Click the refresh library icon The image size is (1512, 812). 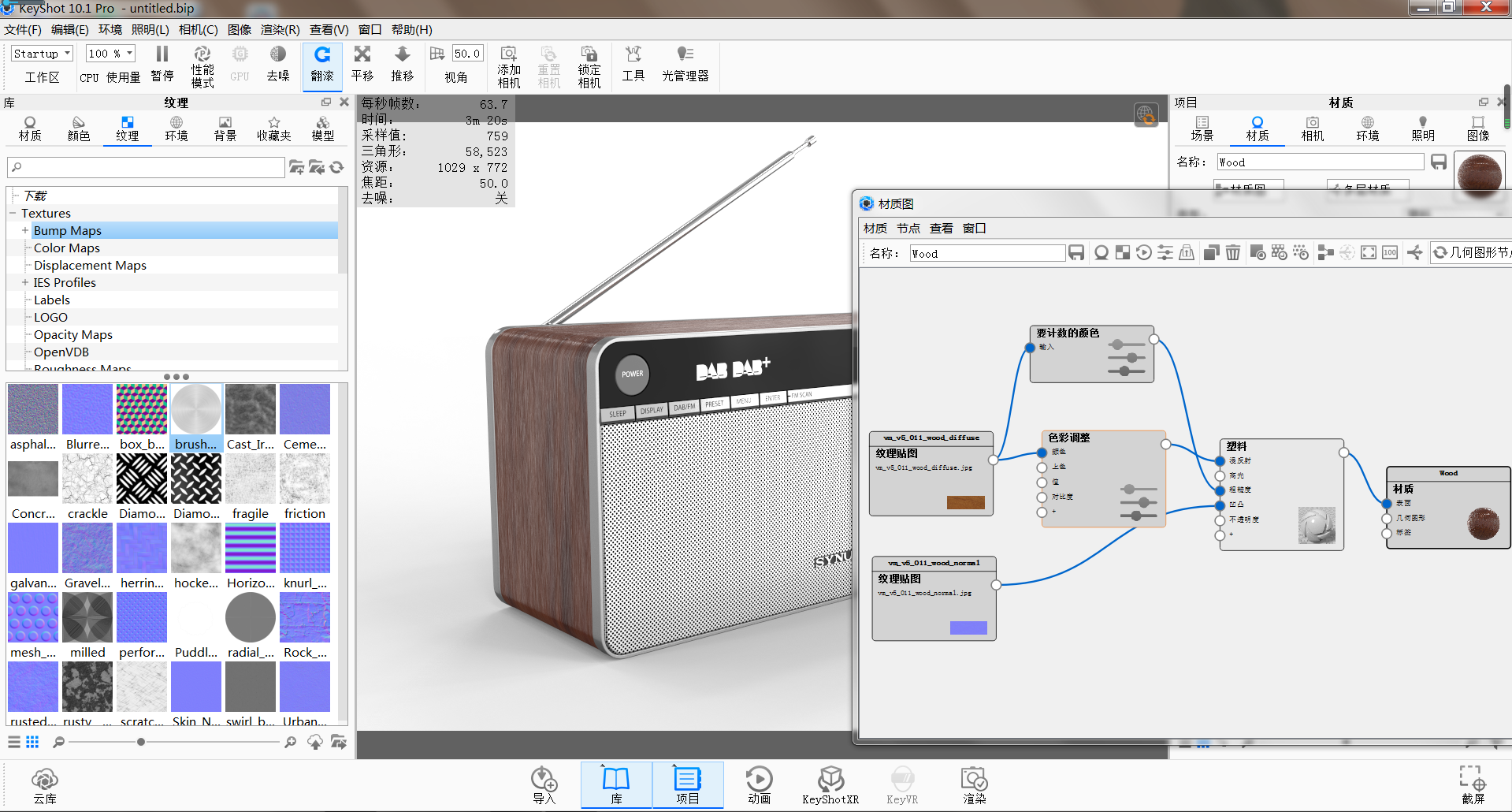[x=337, y=167]
